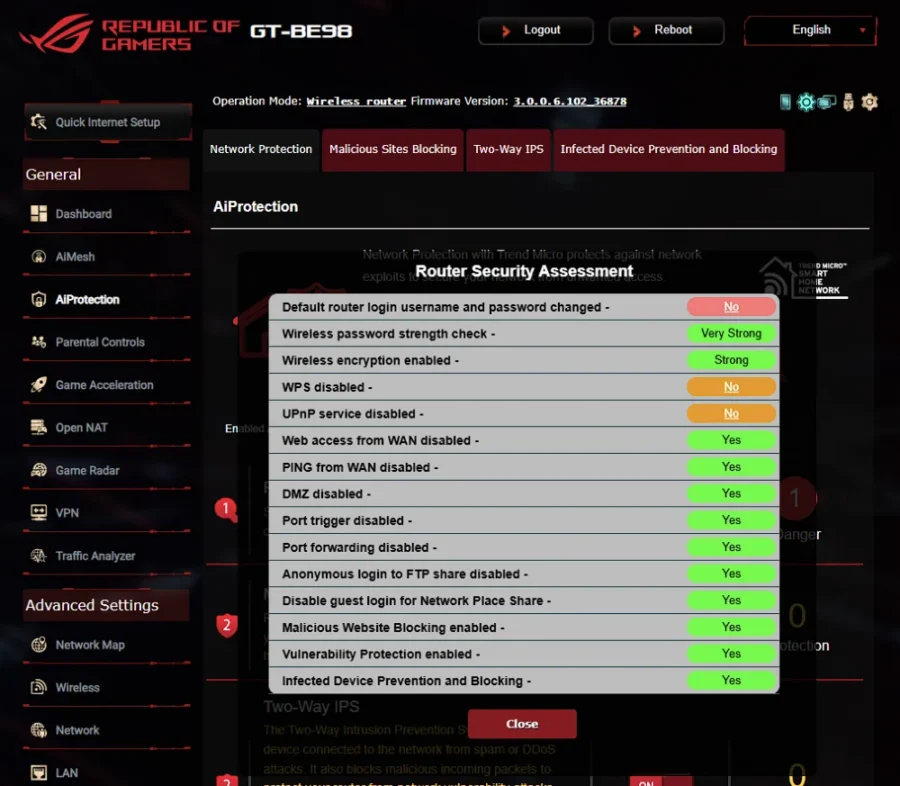900x786 pixels.
Task: Click the Quick Internet Setup label
Action: [107, 122]
